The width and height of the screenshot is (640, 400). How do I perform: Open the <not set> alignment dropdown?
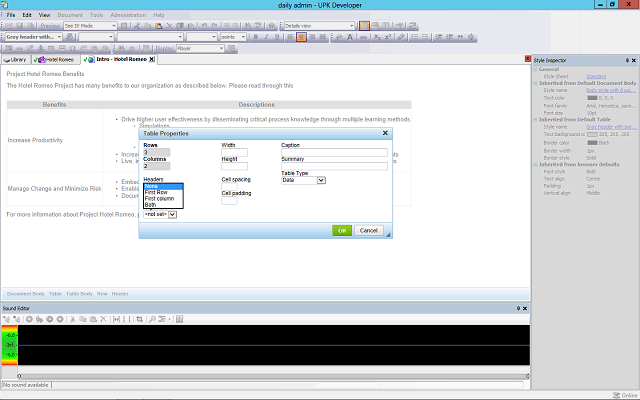click(x=172, y=214)
